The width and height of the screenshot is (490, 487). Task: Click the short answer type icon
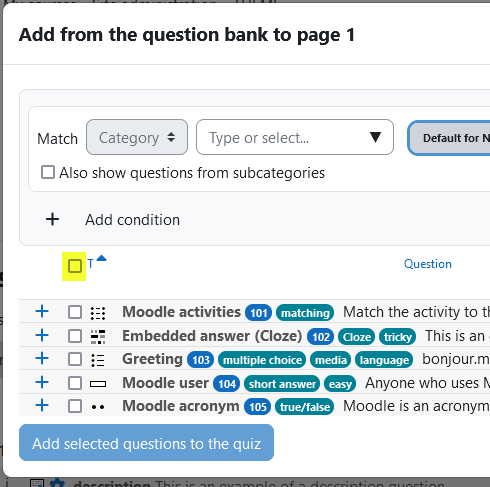(98, 384)
